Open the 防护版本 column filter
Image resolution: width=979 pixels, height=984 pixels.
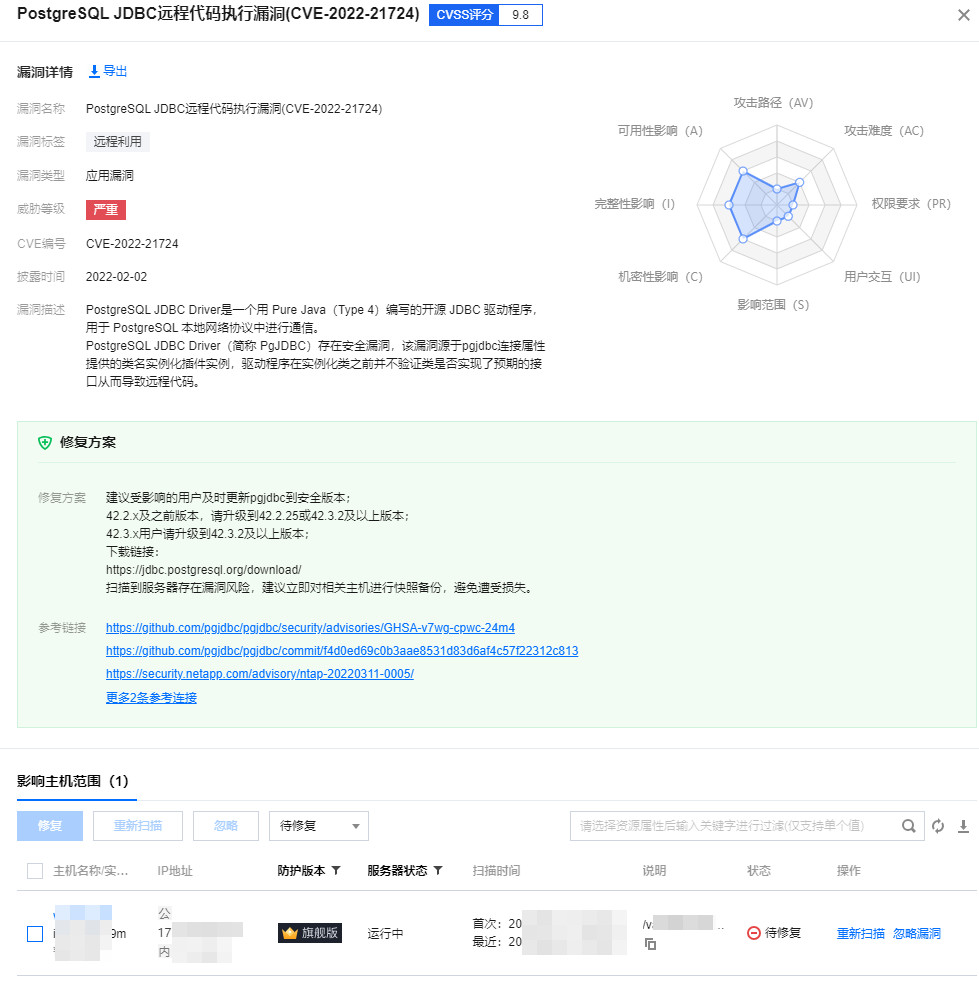[336, 870]
